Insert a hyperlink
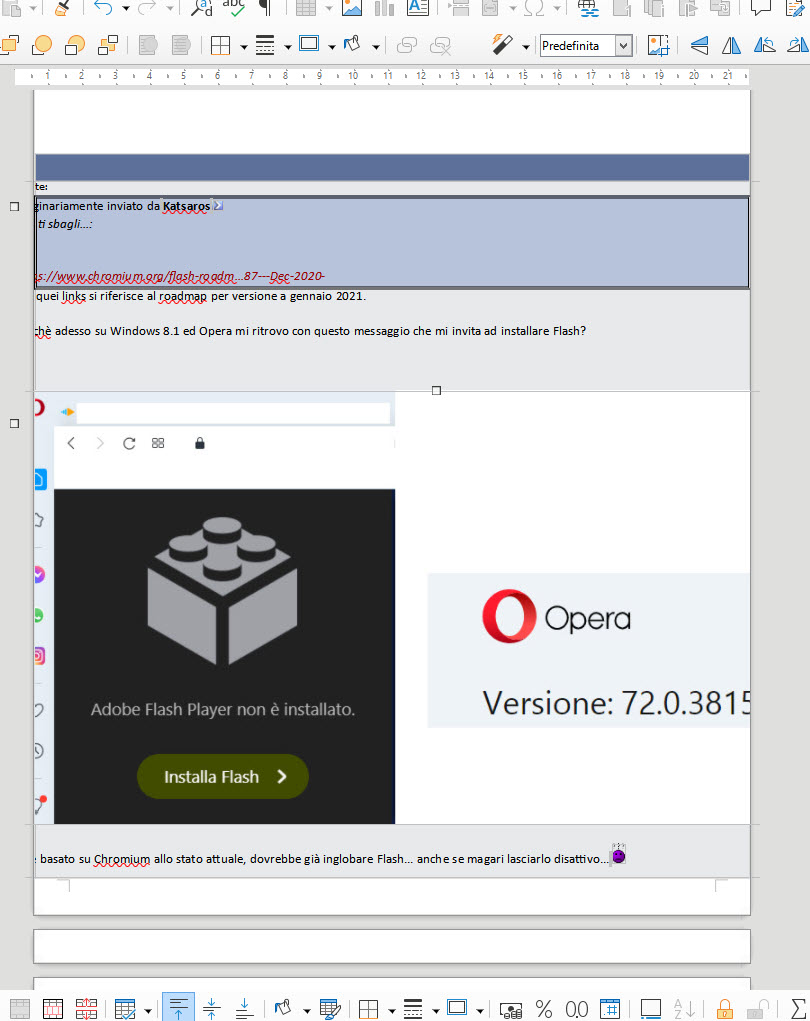The image size is (810, 1021). [x=589, y=7]
